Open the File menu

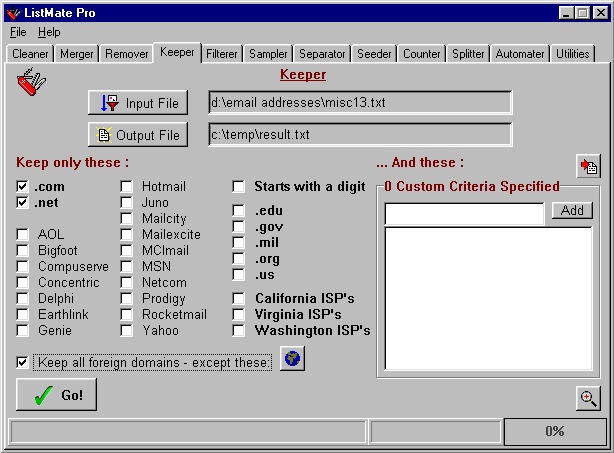pyautogui.click(x=18, y=32)
